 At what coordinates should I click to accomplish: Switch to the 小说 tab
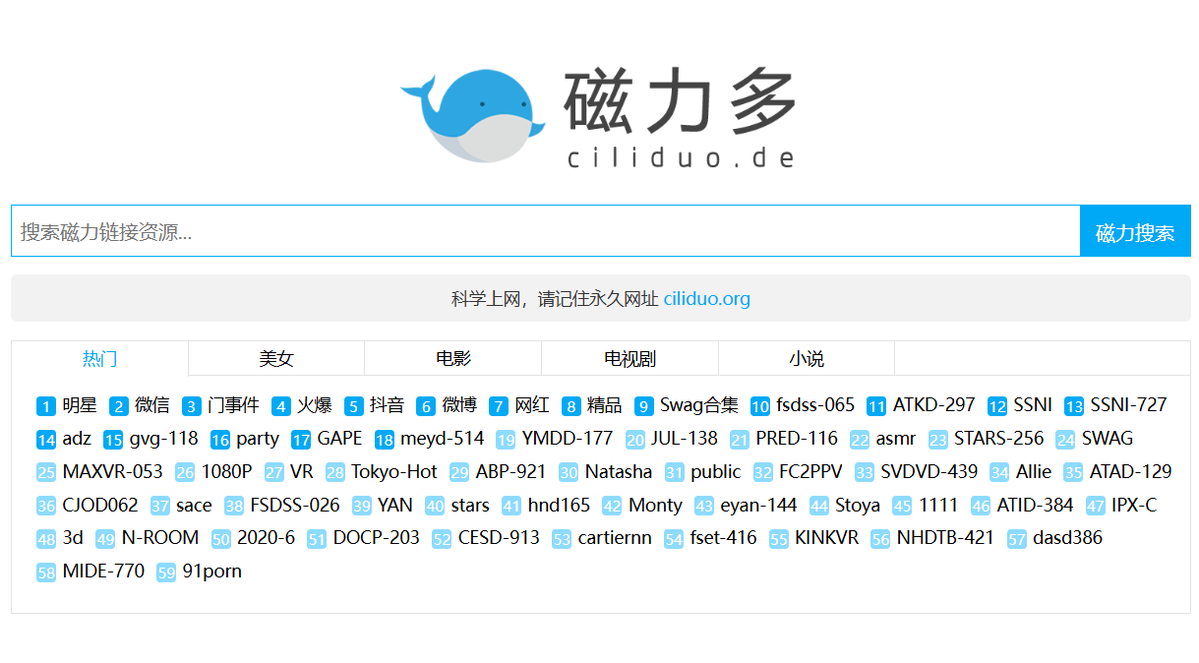[806, 359]
